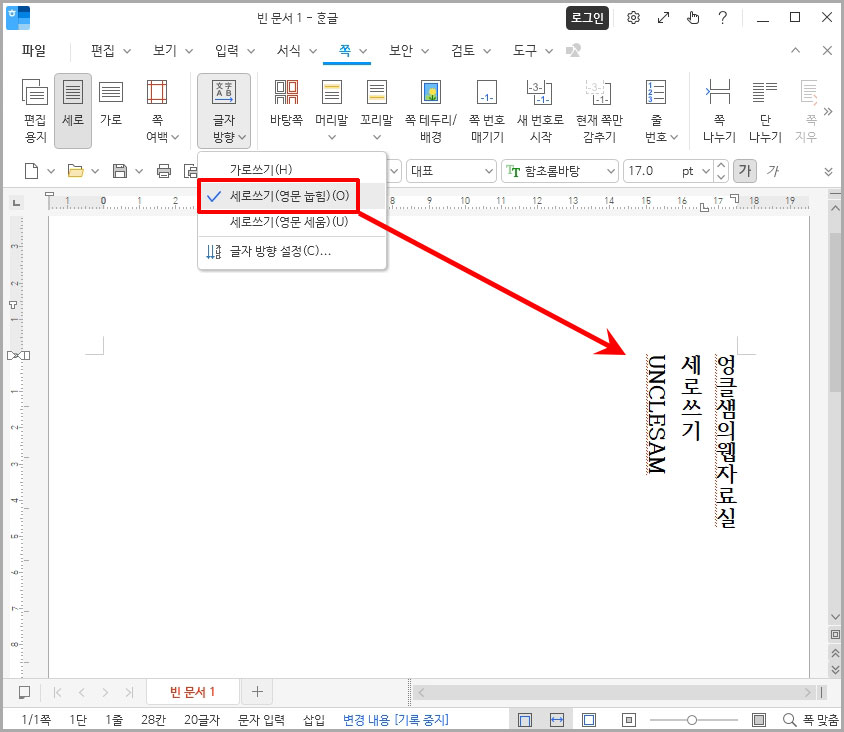Toggle bold formatting with the 가 button
Viewport: 844px width, 732px height.
coord(745,171)
